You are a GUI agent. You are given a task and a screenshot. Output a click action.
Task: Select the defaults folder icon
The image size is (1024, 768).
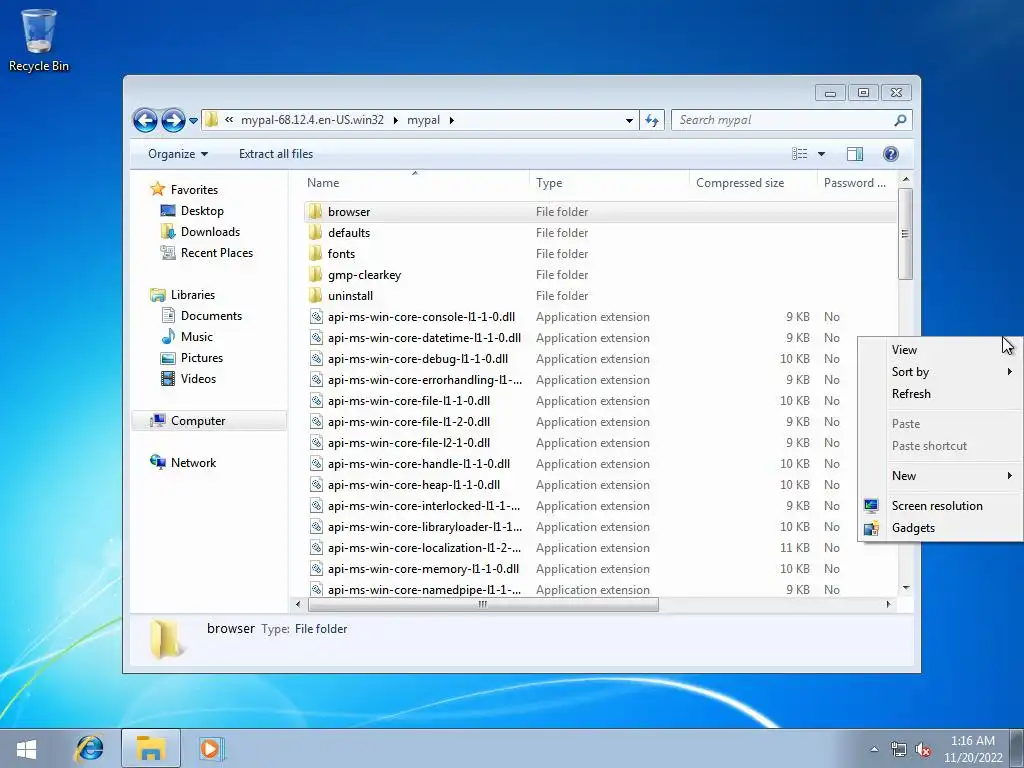(x=315, y=232)
